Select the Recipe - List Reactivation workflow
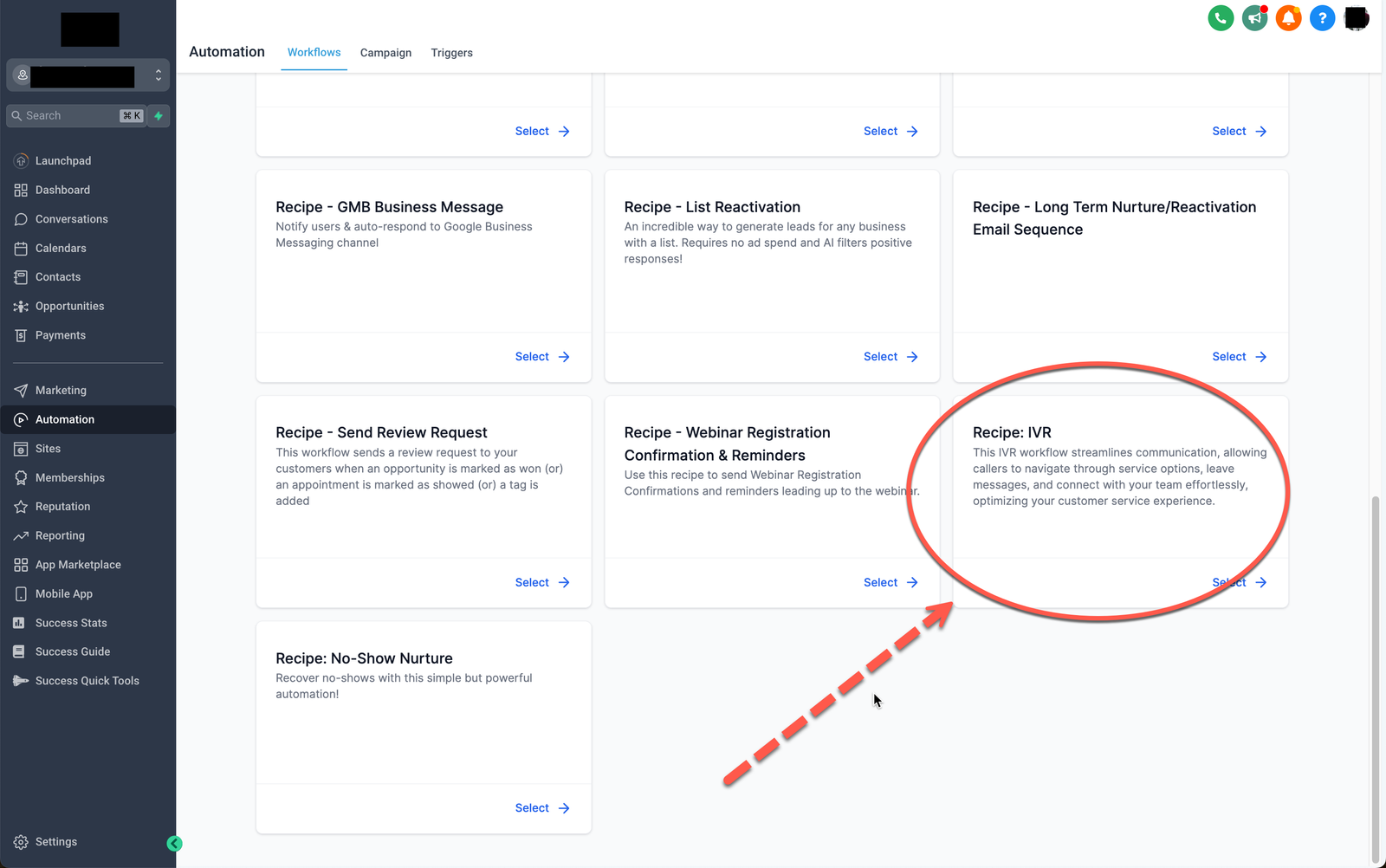This screenshot has width=1386, height=868. coord(890,357)
